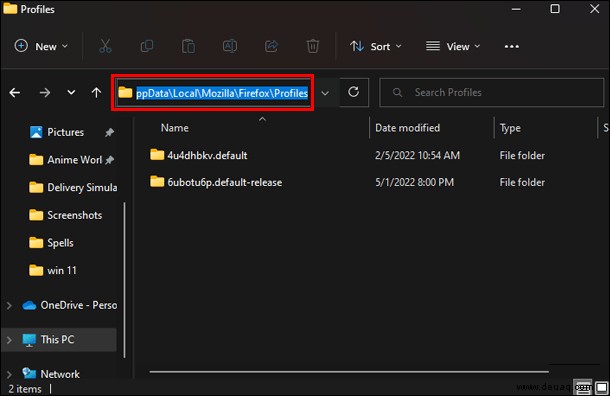Image resolution: width=610 pixels, height=396 pixels.
Task: Select OneDrive - Personal in sidebar
Action: [79, 305]
